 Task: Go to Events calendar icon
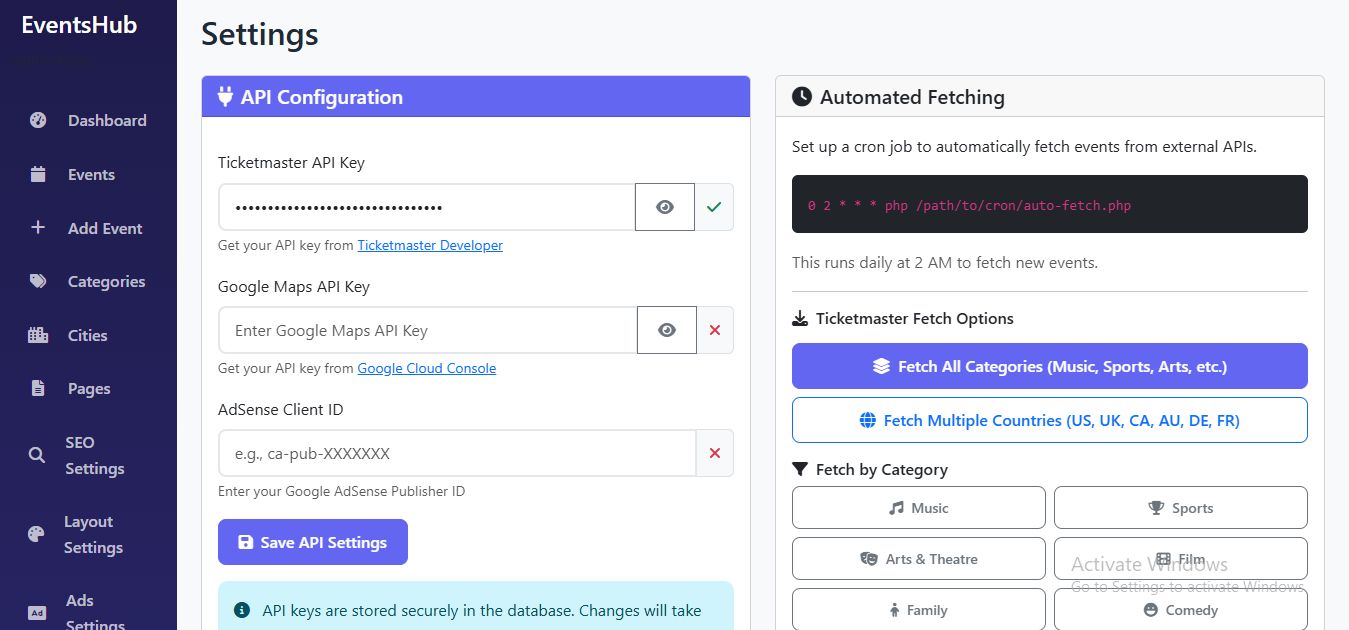tap(38, 175)
